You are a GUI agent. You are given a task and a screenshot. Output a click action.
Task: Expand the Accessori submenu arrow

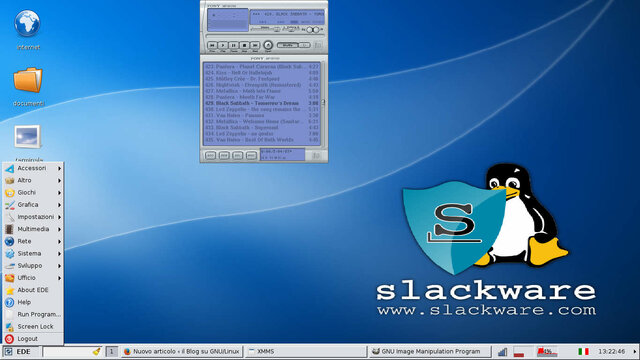click(x=59, y=168)
